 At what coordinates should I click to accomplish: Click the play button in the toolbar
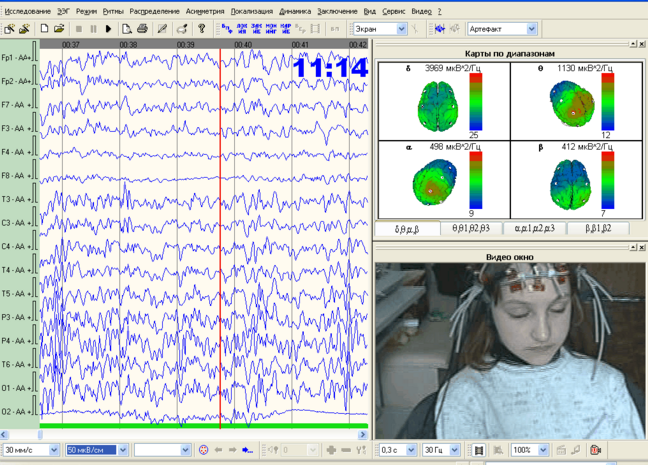[108, 29]
